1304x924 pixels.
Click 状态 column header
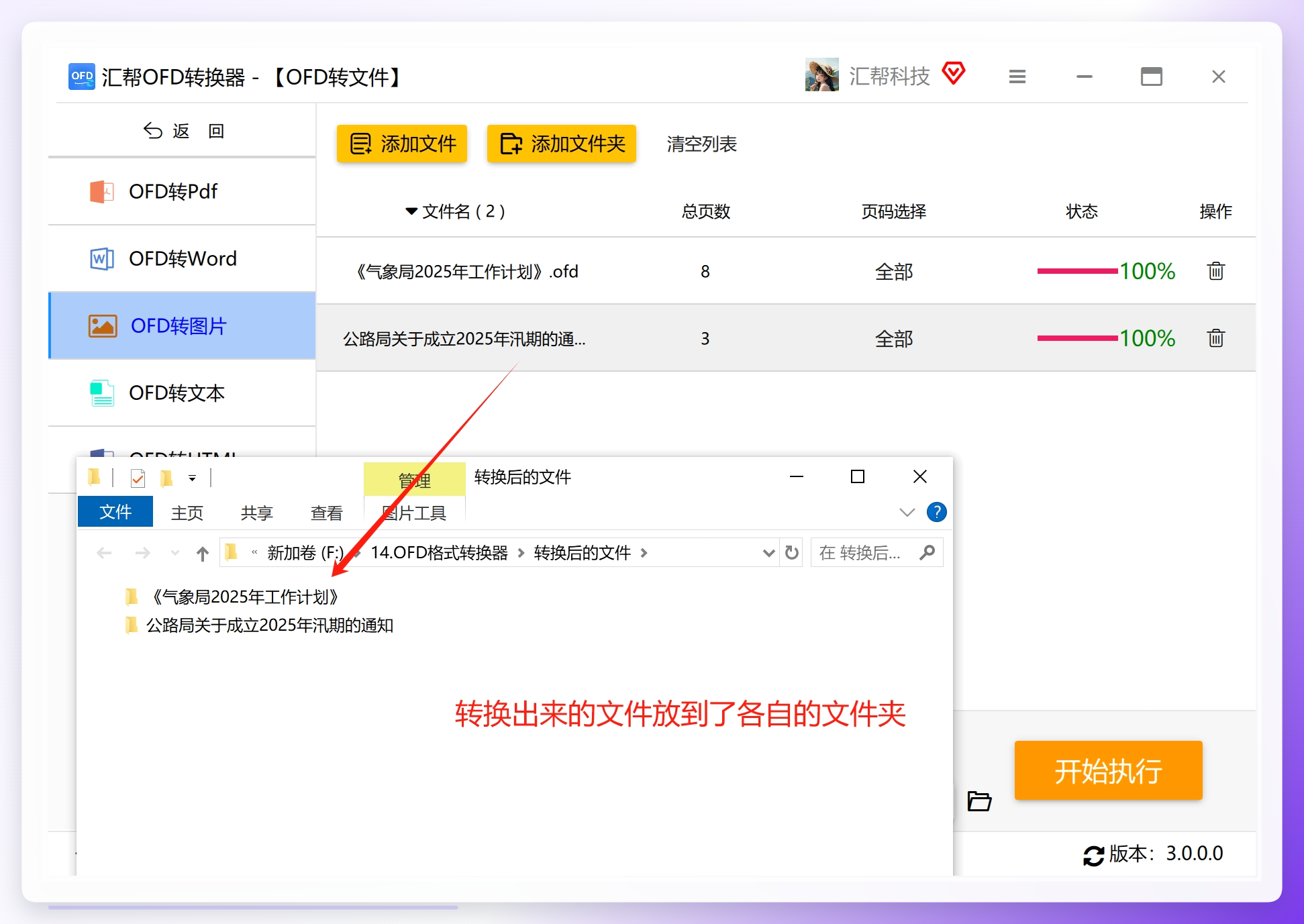pos(1082,211)
